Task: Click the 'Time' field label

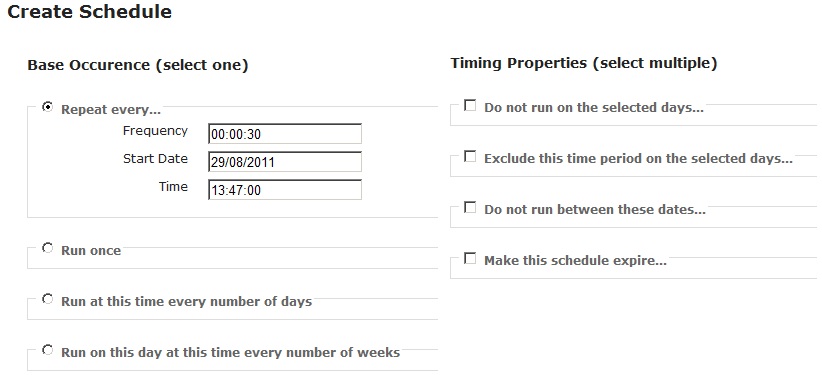Action: point(173,187)
